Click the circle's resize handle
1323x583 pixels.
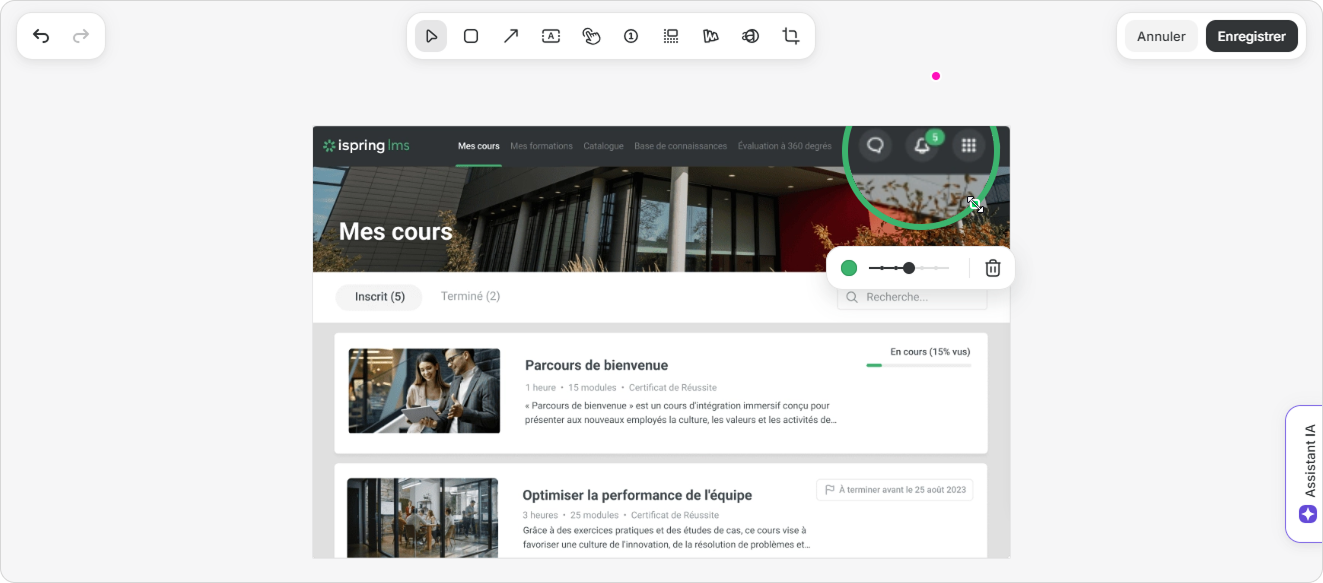975,205
